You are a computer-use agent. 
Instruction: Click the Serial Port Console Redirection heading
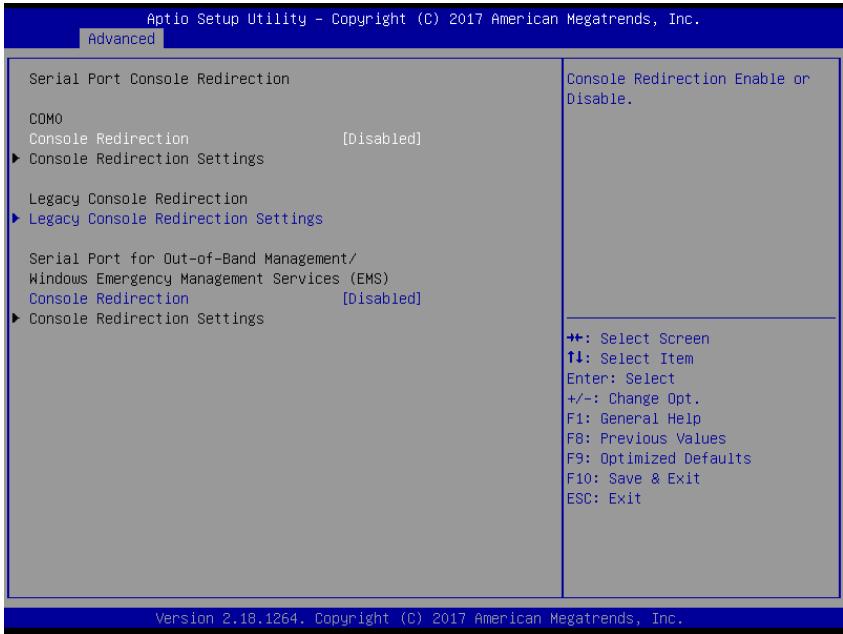click(159, 79)
